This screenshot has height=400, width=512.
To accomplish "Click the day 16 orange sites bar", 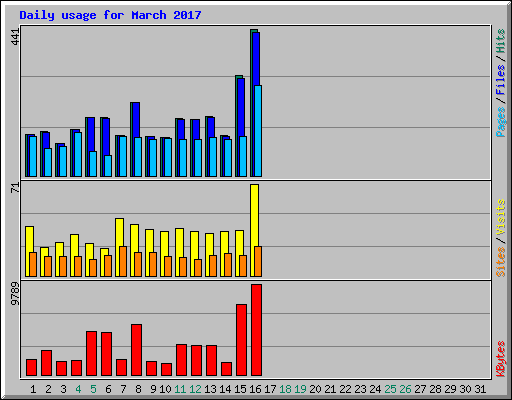I will [258, 262].
